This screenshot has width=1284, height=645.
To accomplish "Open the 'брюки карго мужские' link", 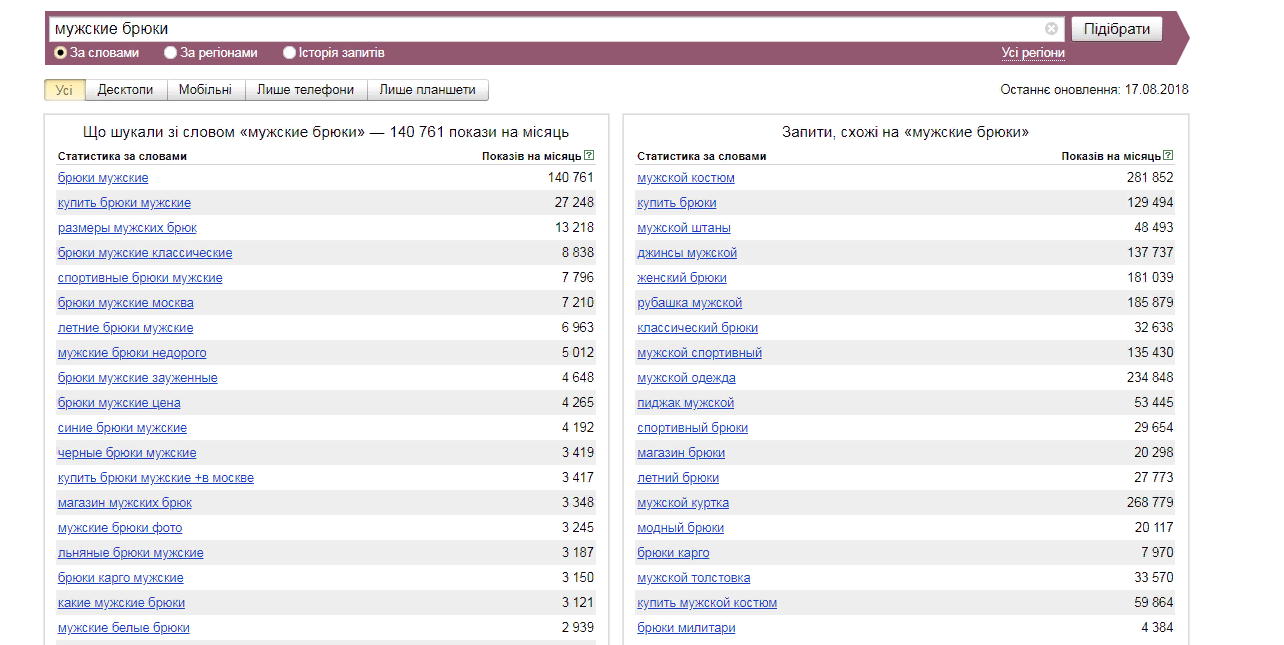I will [121, 578].
